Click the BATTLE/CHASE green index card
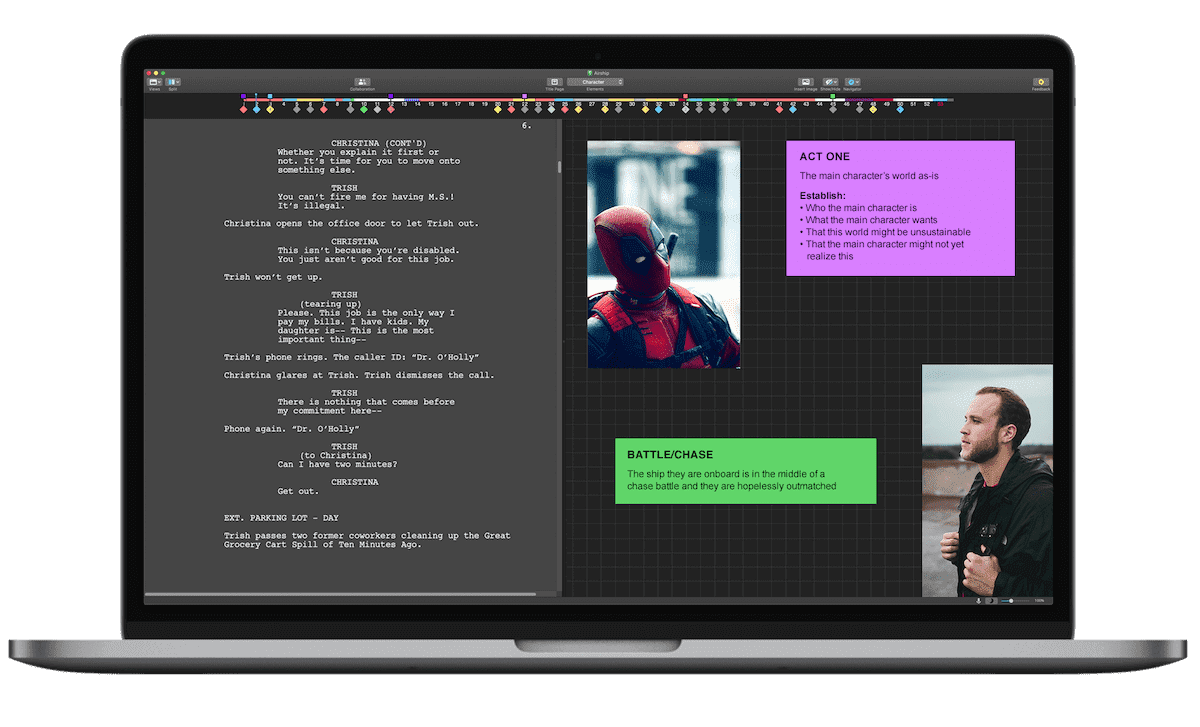Screen dimensions: 1200x727 (745, 470)
